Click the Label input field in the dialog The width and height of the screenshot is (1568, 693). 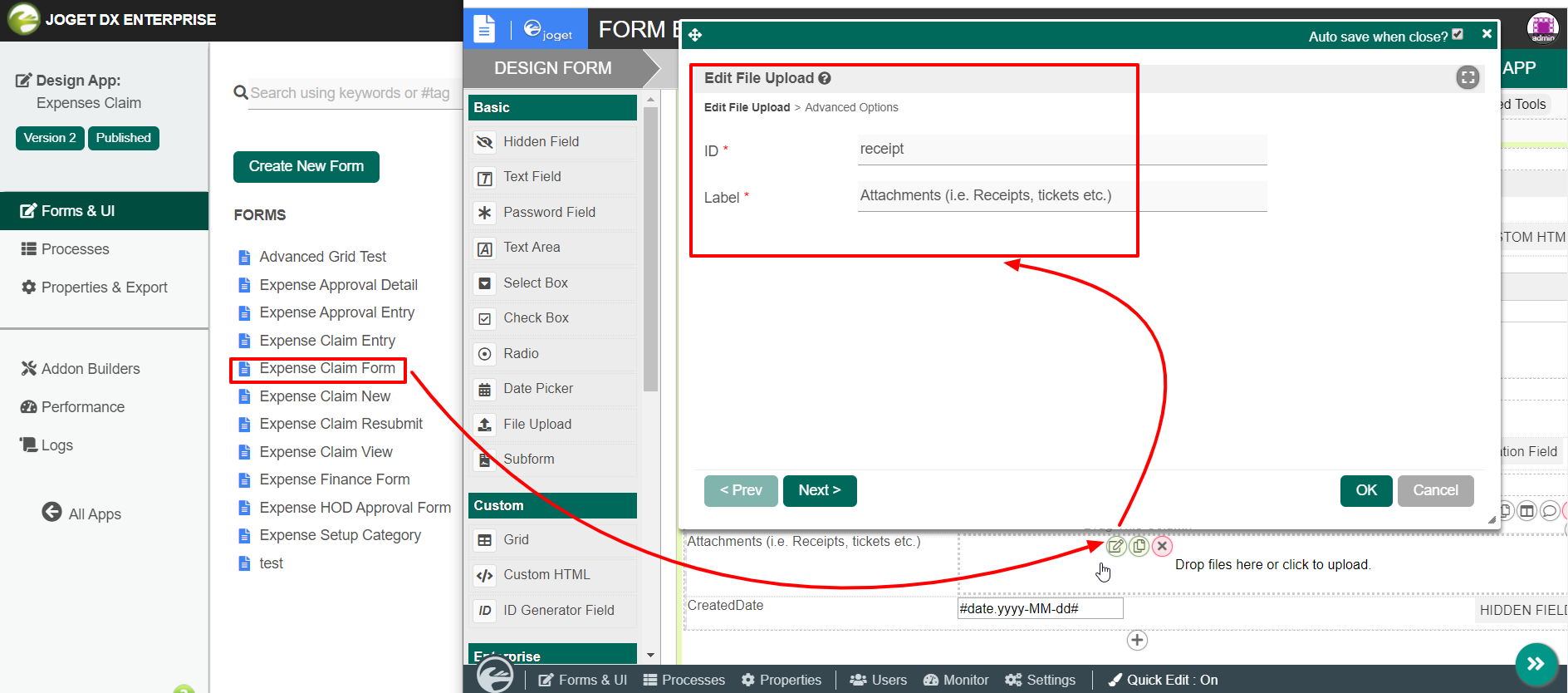(1062, 196)
